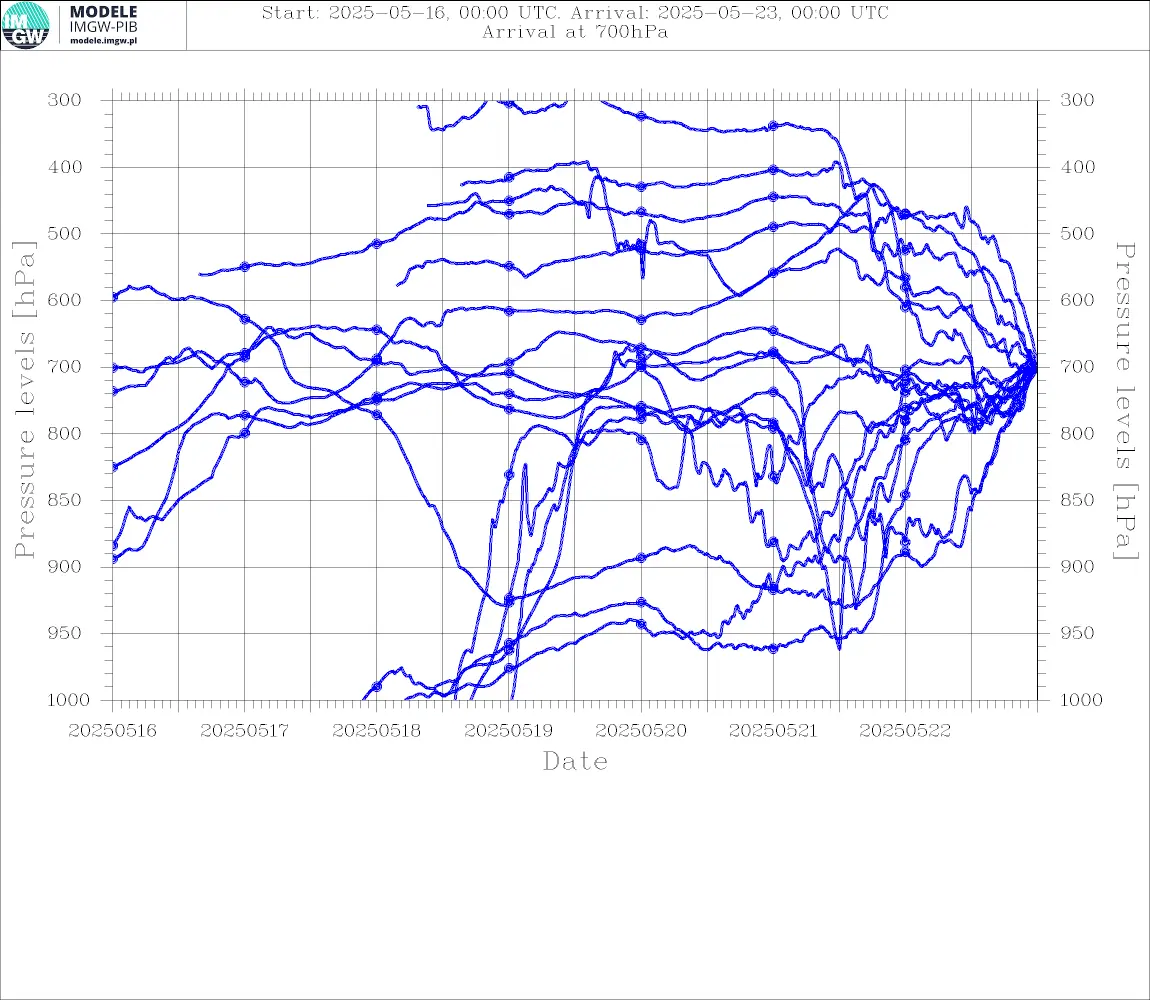Click the left axis 900 label
The width and height of the screenshot is (1150, 1000).
click(x=65, y=566)
